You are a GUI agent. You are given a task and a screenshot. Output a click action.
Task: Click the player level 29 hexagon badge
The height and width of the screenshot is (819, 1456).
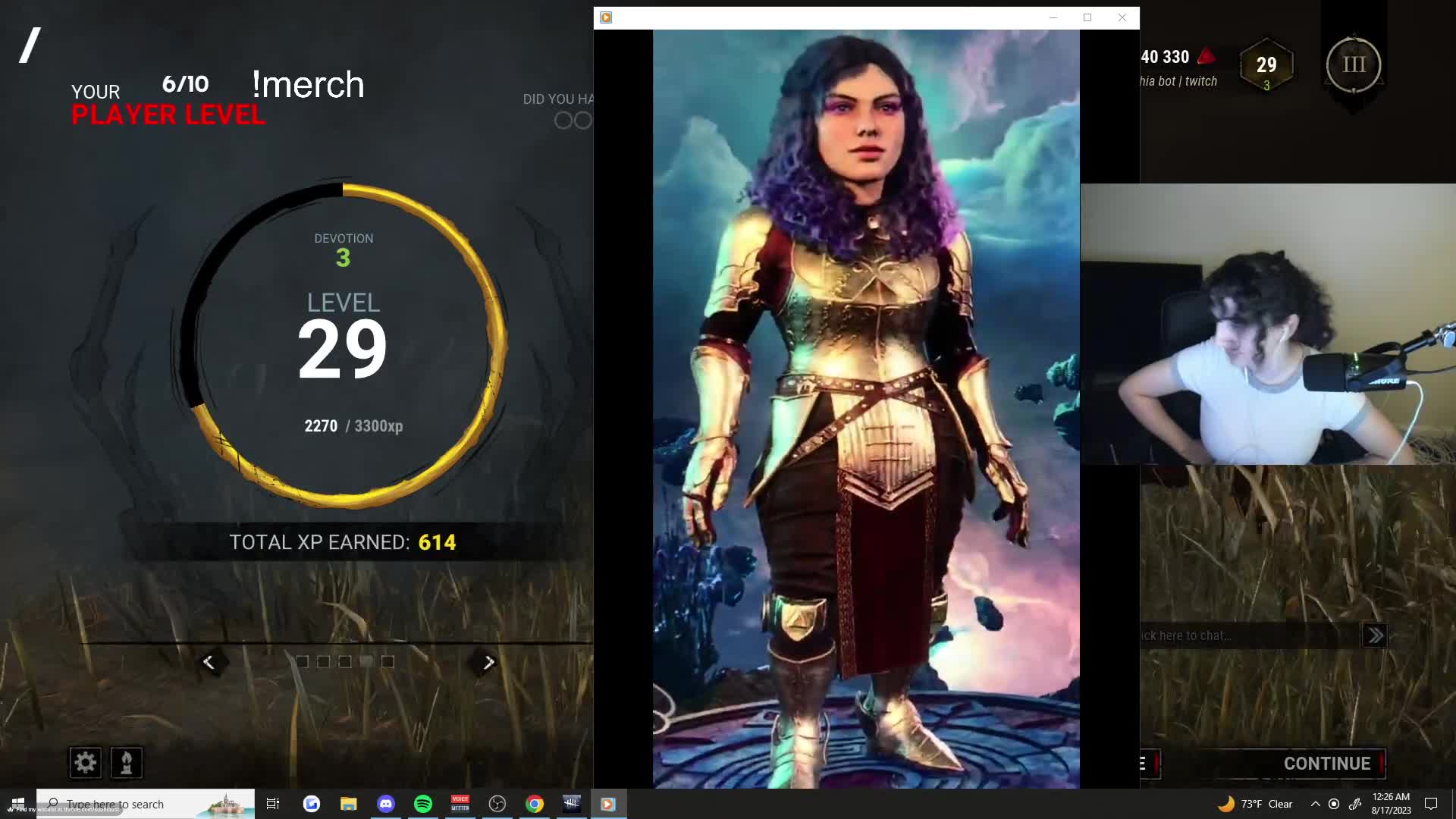1266,66
